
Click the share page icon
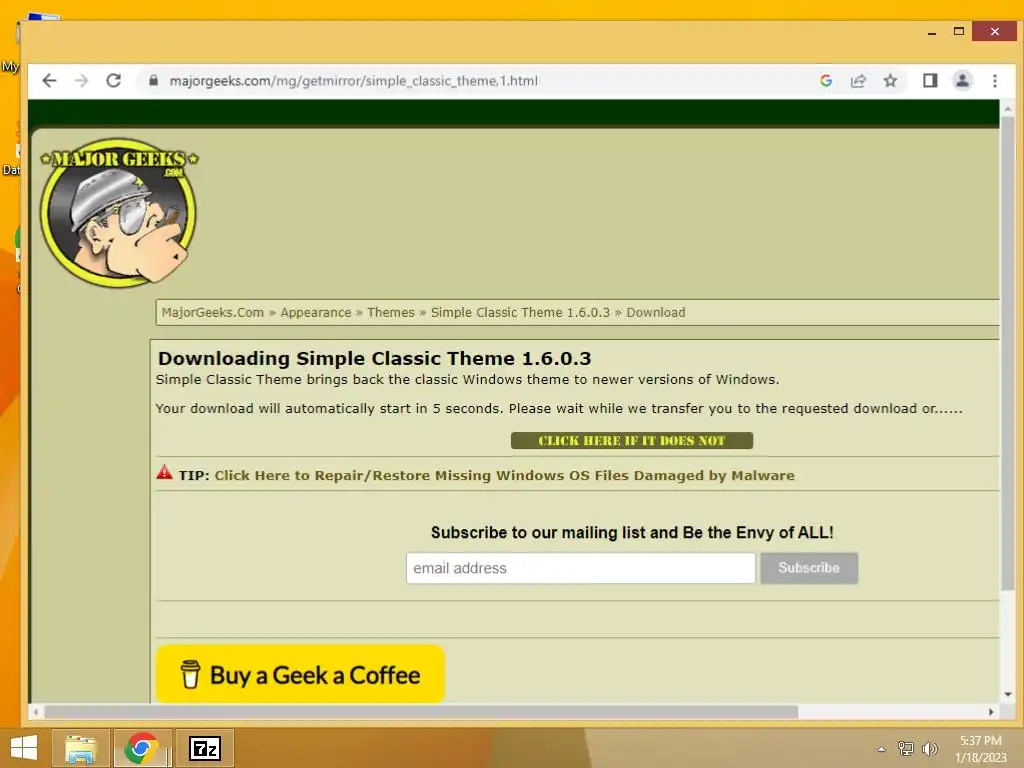[858, 80]
